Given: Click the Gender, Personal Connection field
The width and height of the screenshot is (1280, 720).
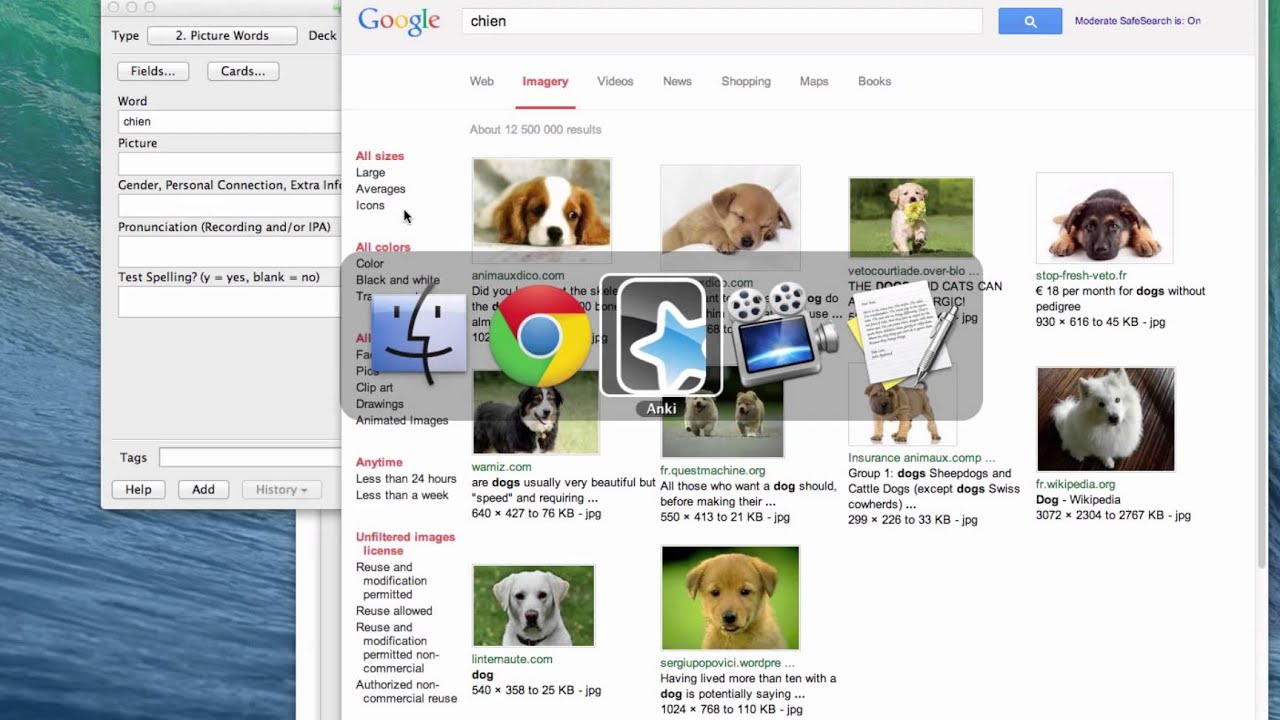Looking at the screenshot, I should tap(229, 205).
